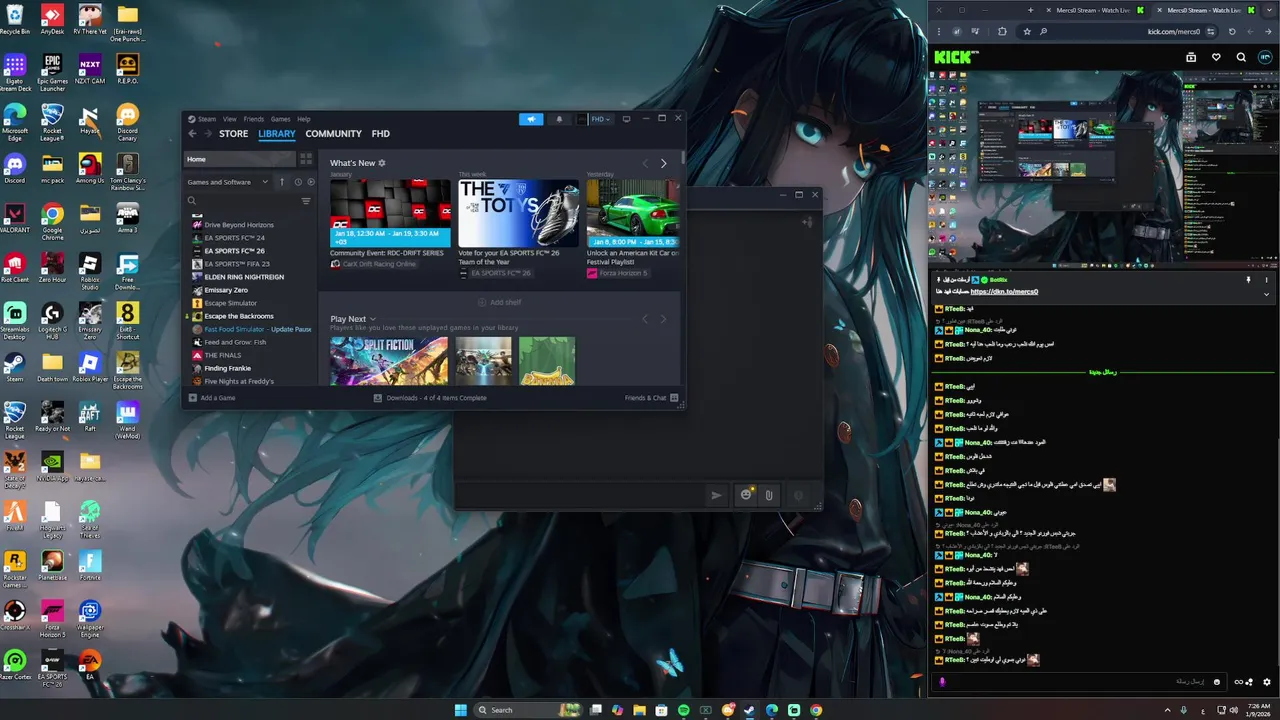Viewport: 1280px width, 720px height.
Task: Open Steam's View menu
Action: coord(230,119)
